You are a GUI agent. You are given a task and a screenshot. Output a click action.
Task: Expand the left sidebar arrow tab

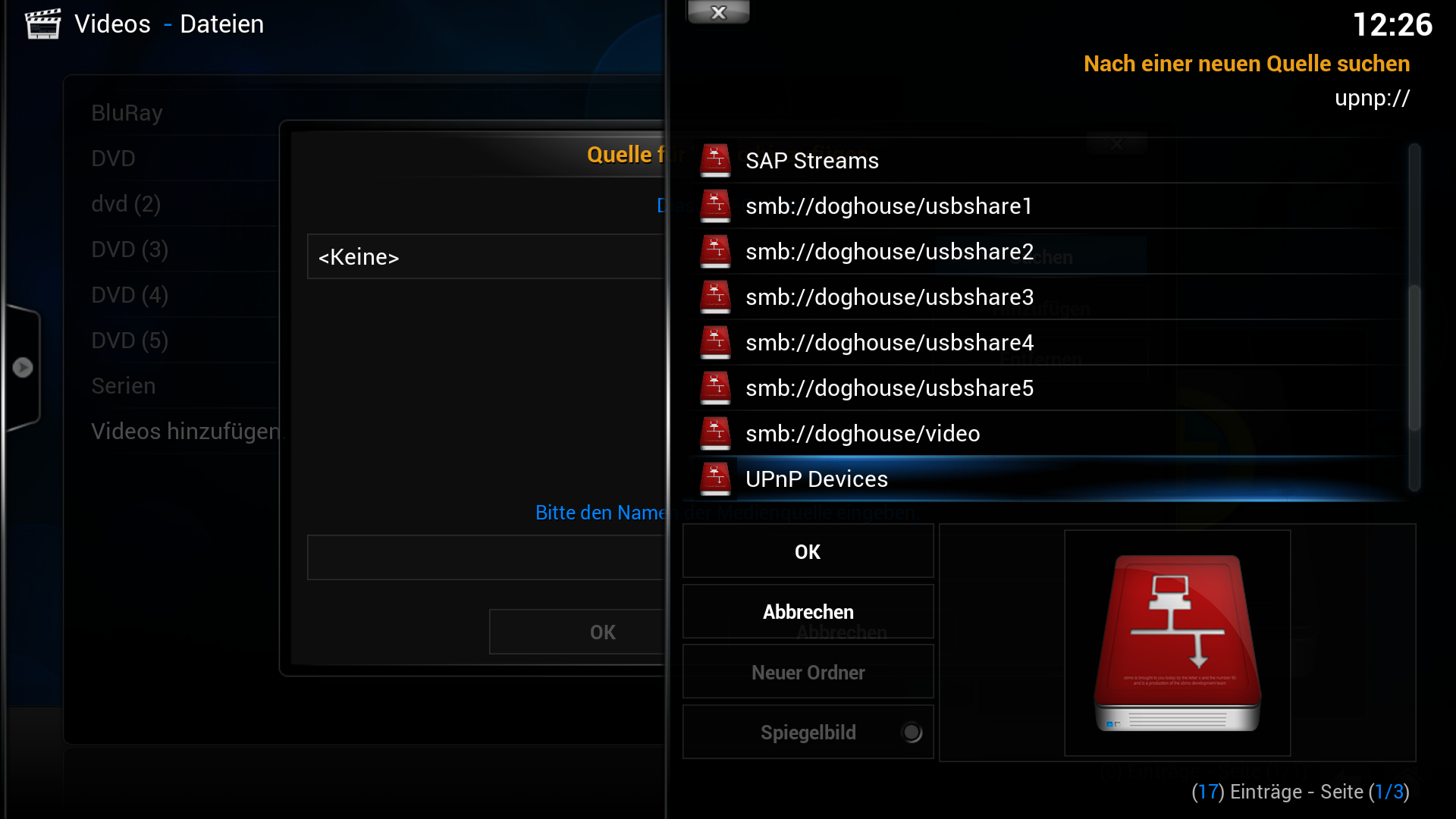point(22,368)
